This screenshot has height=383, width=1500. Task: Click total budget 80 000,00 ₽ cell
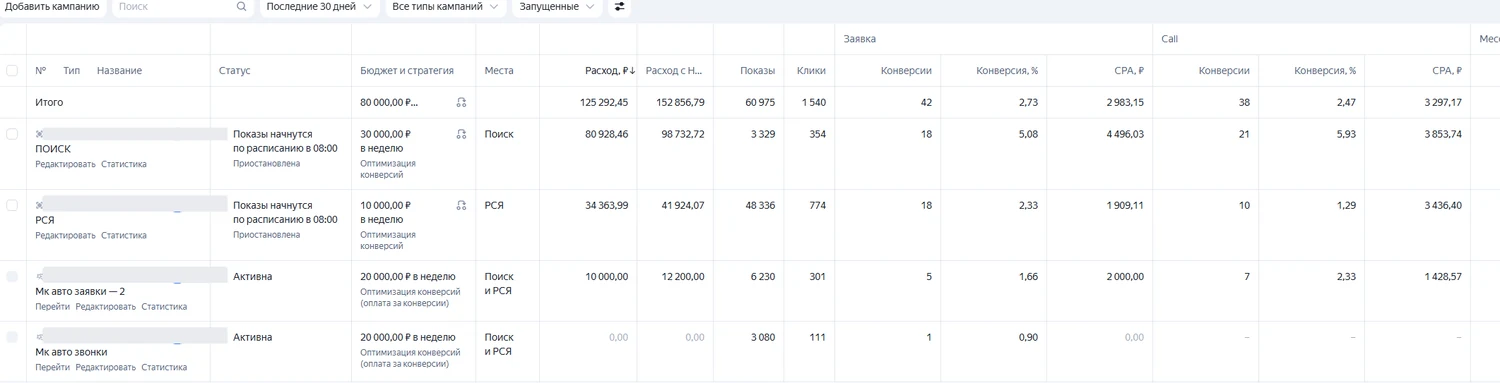tap(389, 102)
